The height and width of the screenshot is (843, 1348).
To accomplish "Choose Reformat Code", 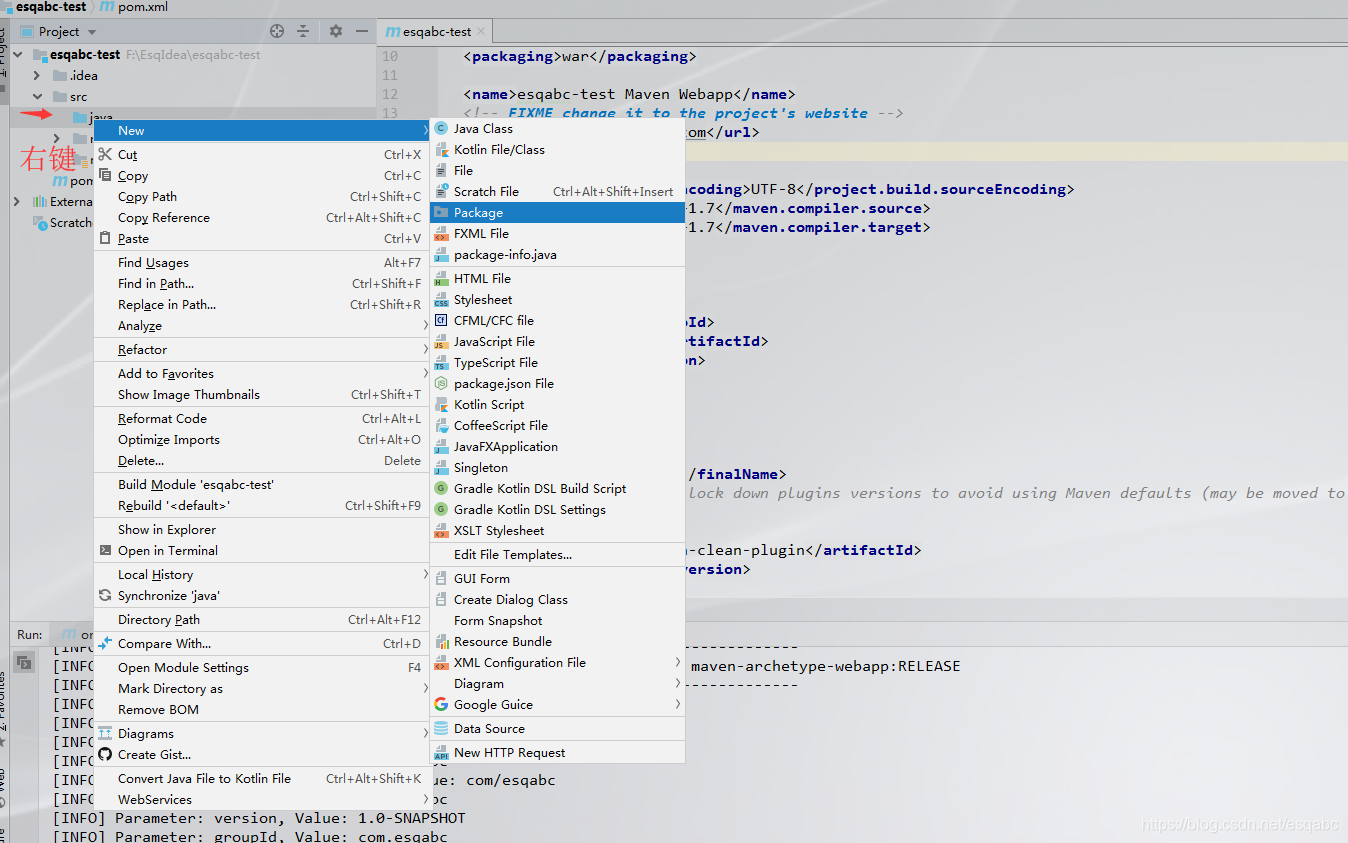I will click(260, 419).
